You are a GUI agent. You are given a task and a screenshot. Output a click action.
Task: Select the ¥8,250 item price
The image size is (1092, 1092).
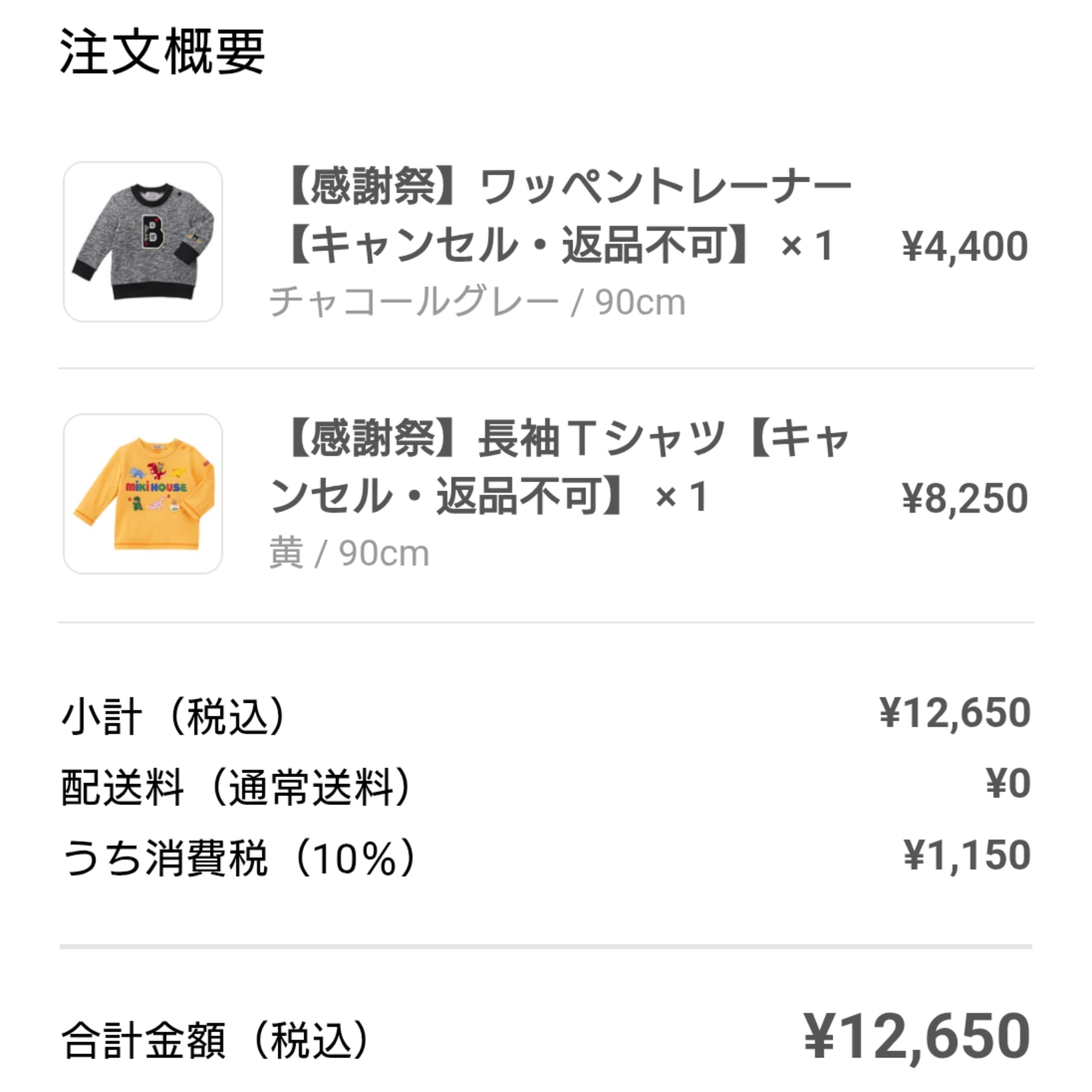(x=964, y=498)
